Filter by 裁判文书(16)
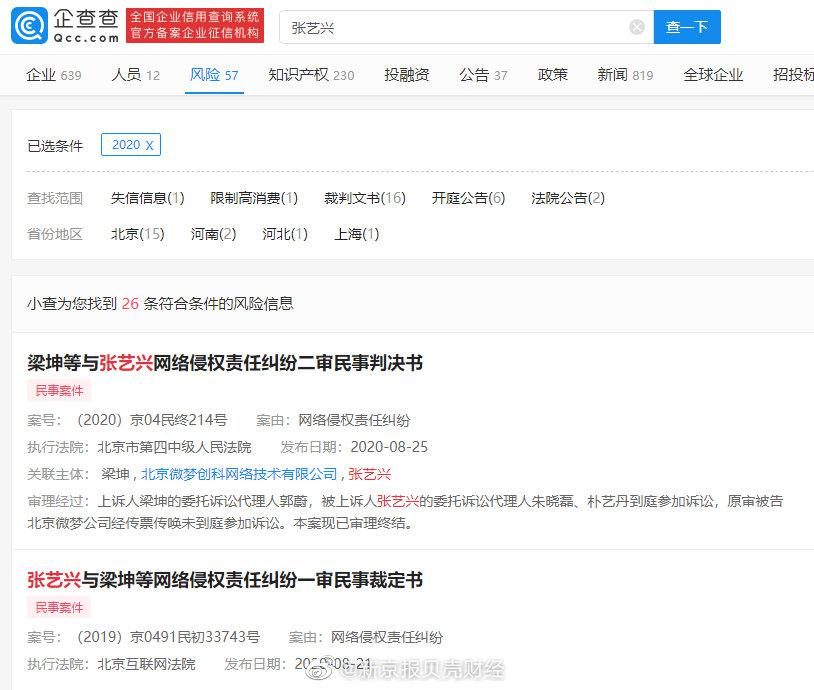The width and height of the screenshot is (814, 690). (x=365, y=198)
